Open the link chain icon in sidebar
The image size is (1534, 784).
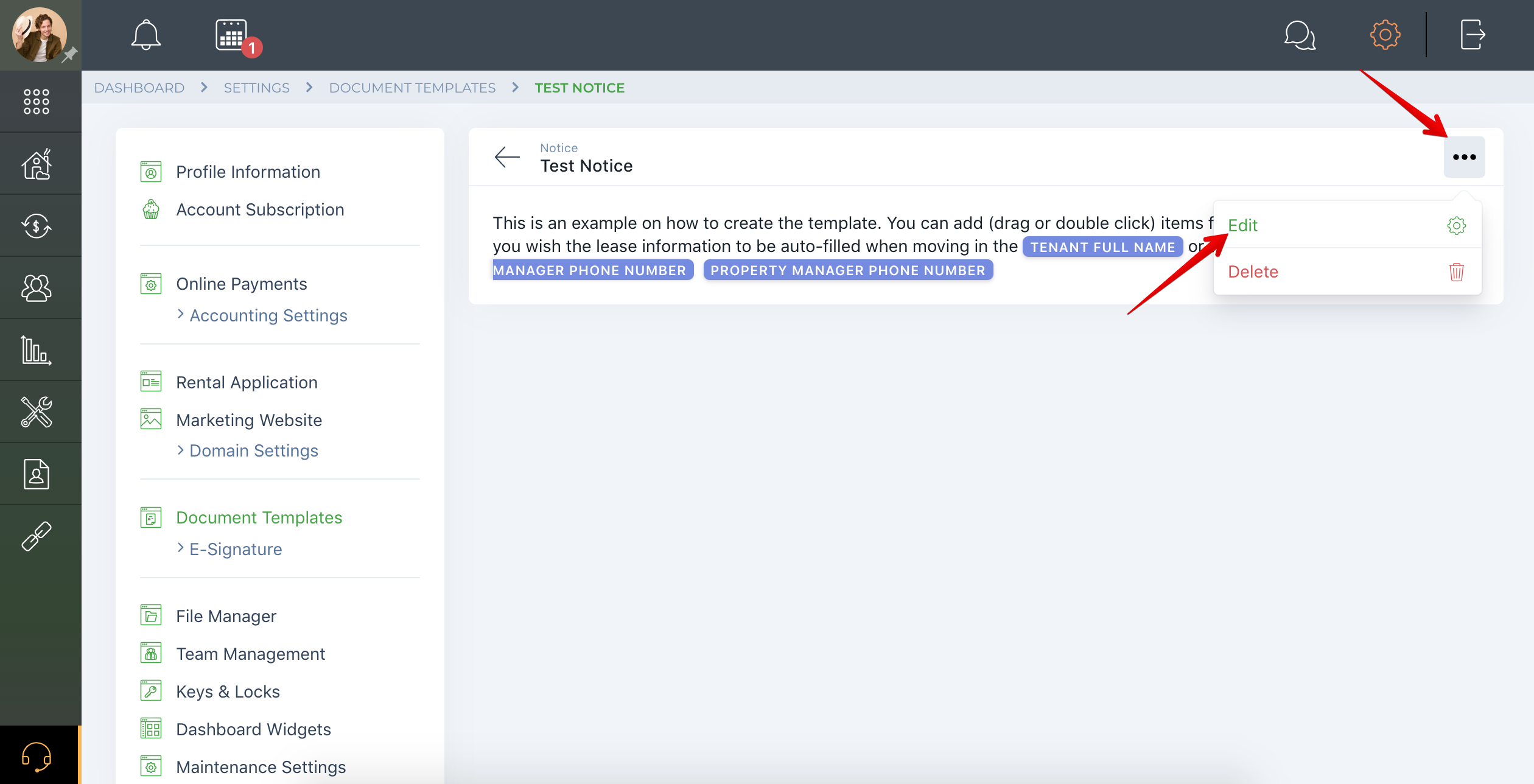(37, 536)
